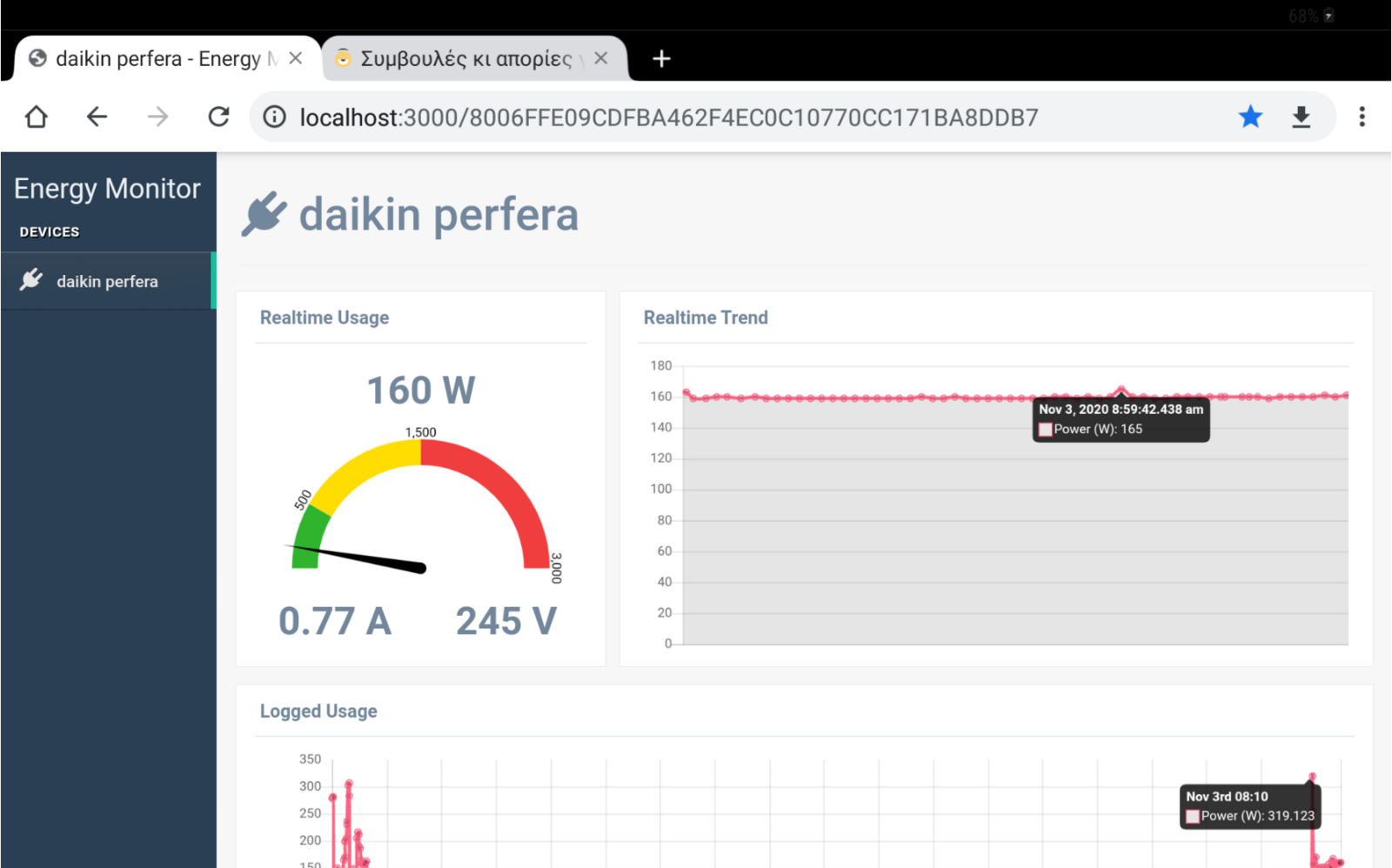Click the 0.77 A current value
Viewport: 1392px width, 868px height.
coord(335,621)
